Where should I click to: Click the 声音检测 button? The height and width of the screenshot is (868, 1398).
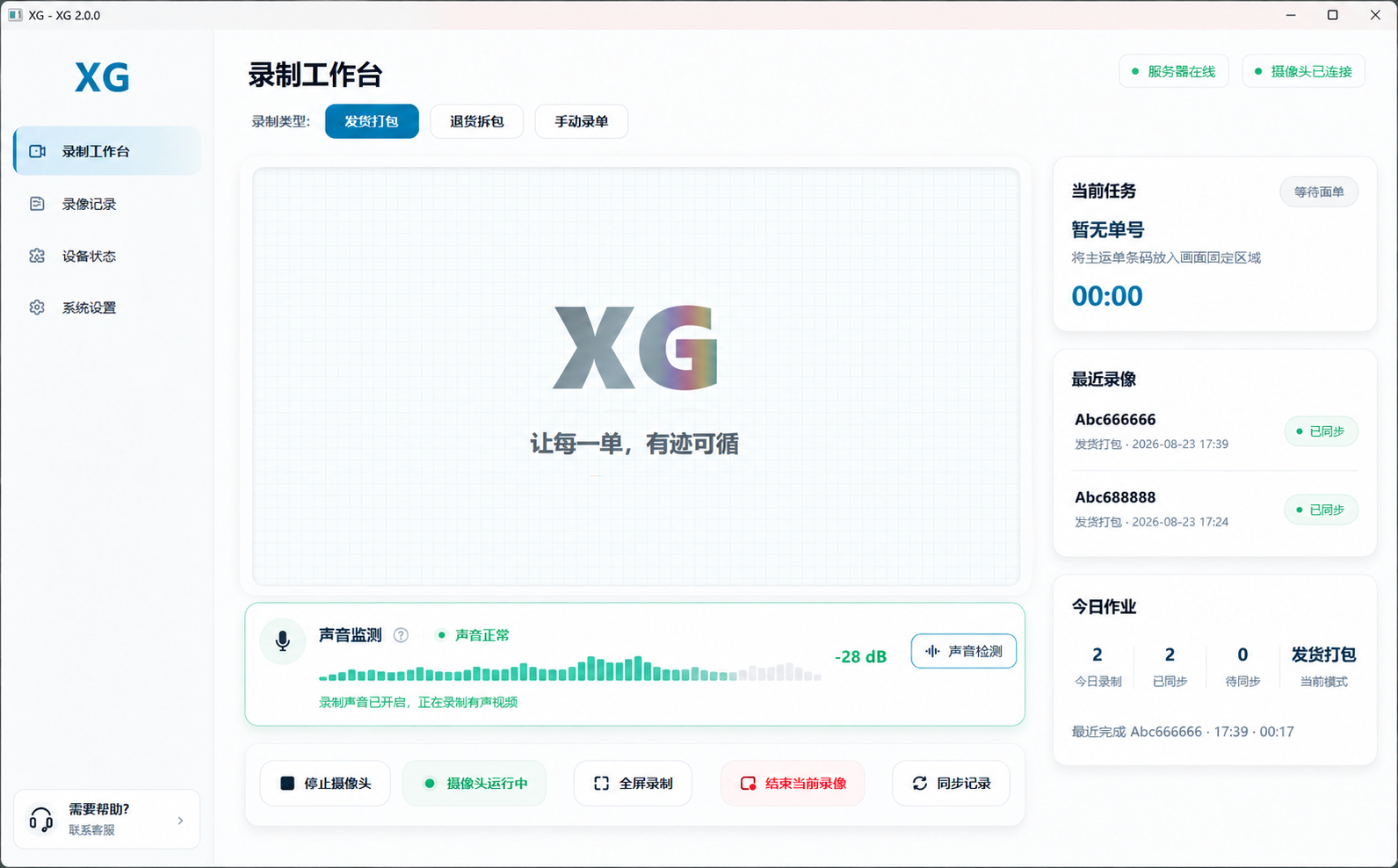pyautogui.click(x=964, y=651)
